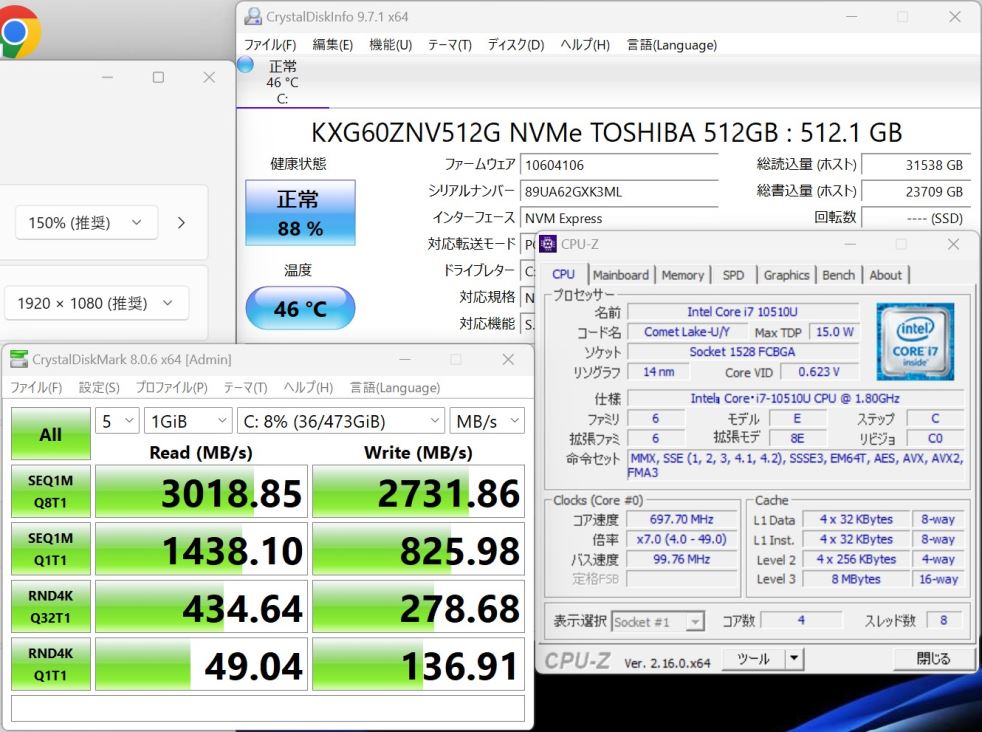Run the SEQ1M Q8T1 test
The image size is (982, 732).
point(51,492)
